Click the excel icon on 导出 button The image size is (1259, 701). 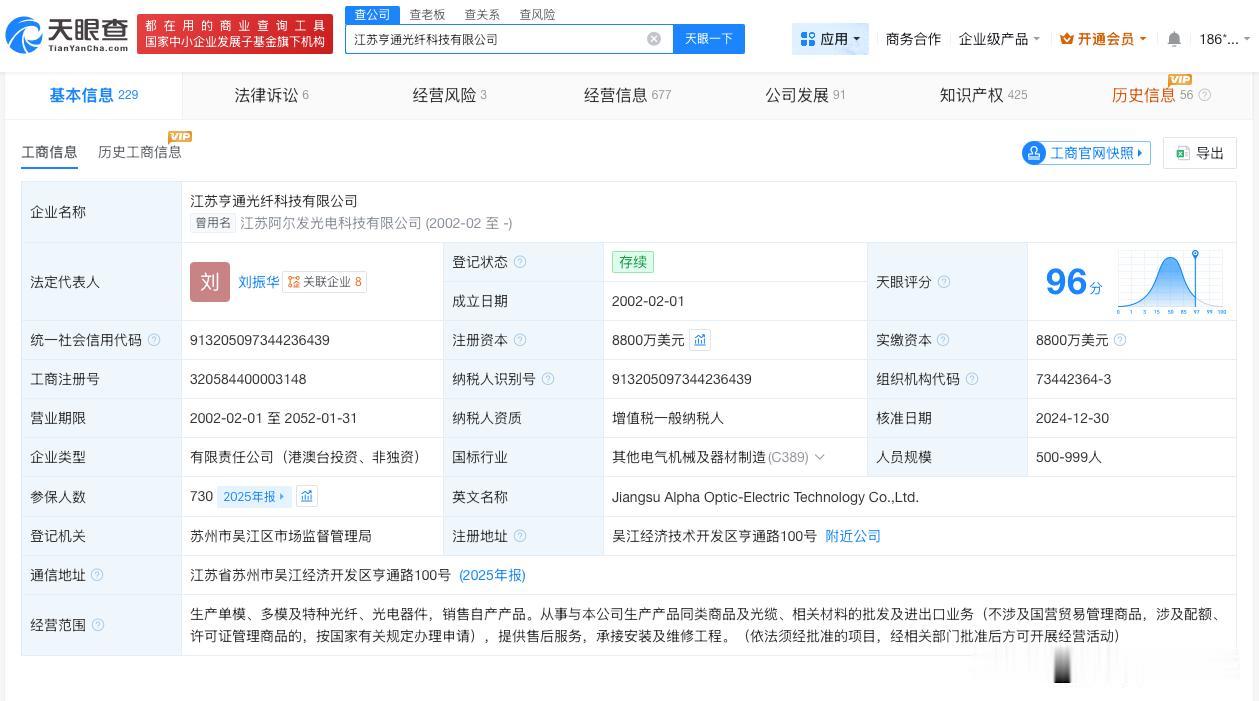point(1182,153)
